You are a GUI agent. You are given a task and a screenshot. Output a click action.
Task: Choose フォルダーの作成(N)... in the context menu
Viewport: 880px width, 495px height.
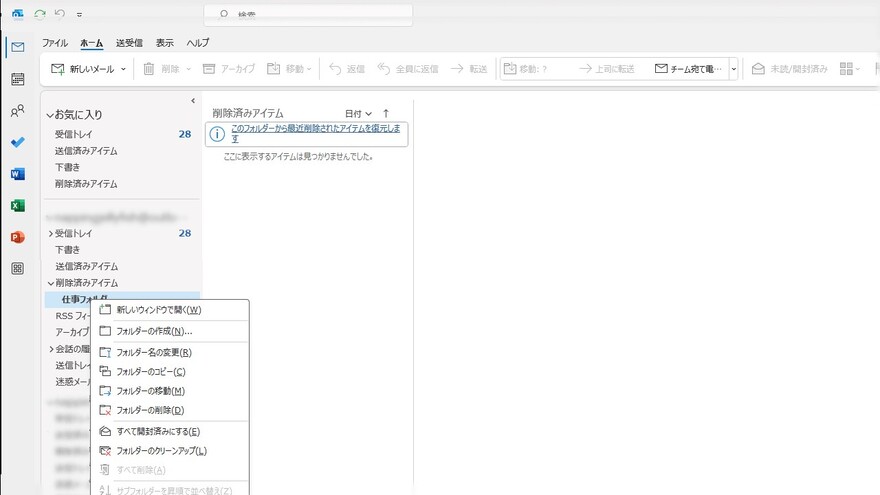tap(170, 331)
